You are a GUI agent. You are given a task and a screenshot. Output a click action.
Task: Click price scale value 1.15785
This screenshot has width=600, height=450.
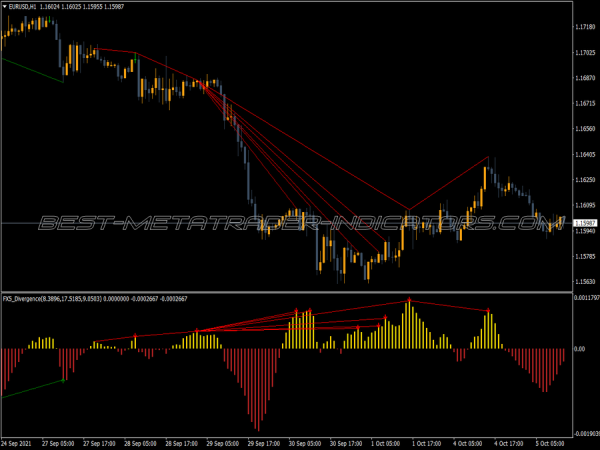coord(585,256)
